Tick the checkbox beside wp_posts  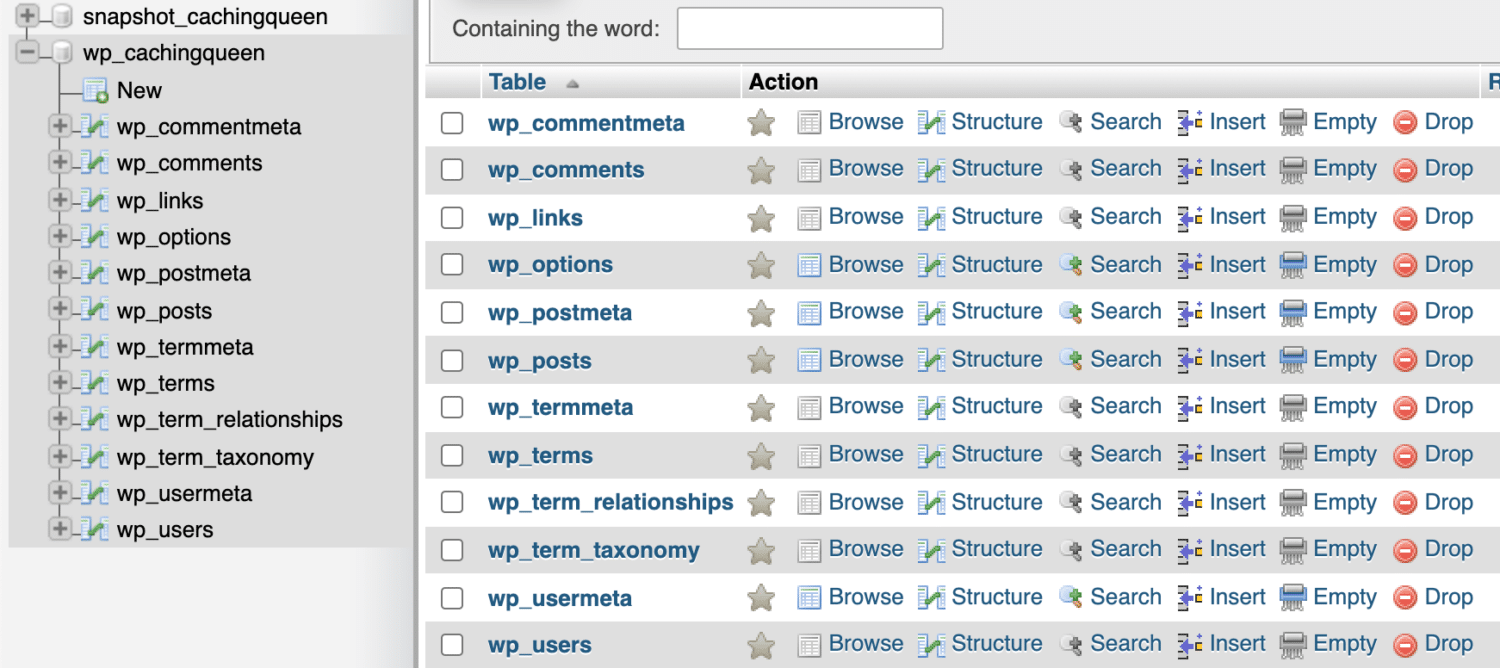(x=452, y=359)
